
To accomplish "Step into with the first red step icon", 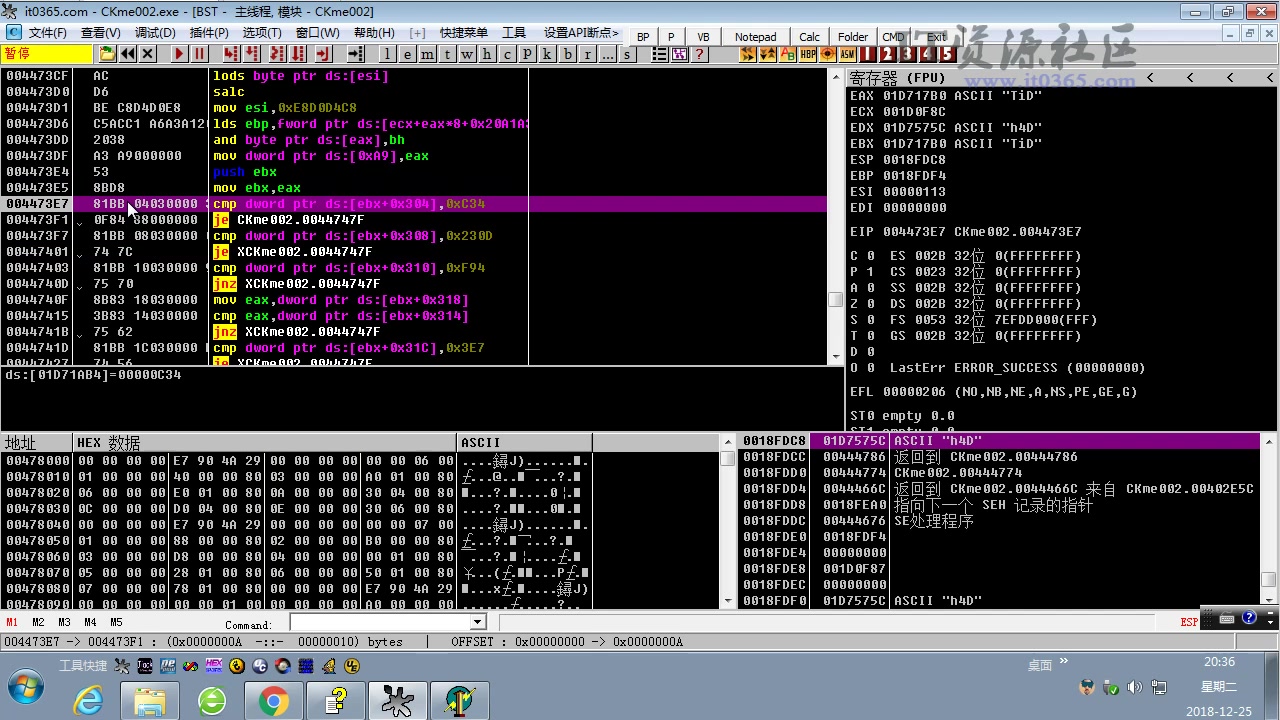I will tap(231, 54).
